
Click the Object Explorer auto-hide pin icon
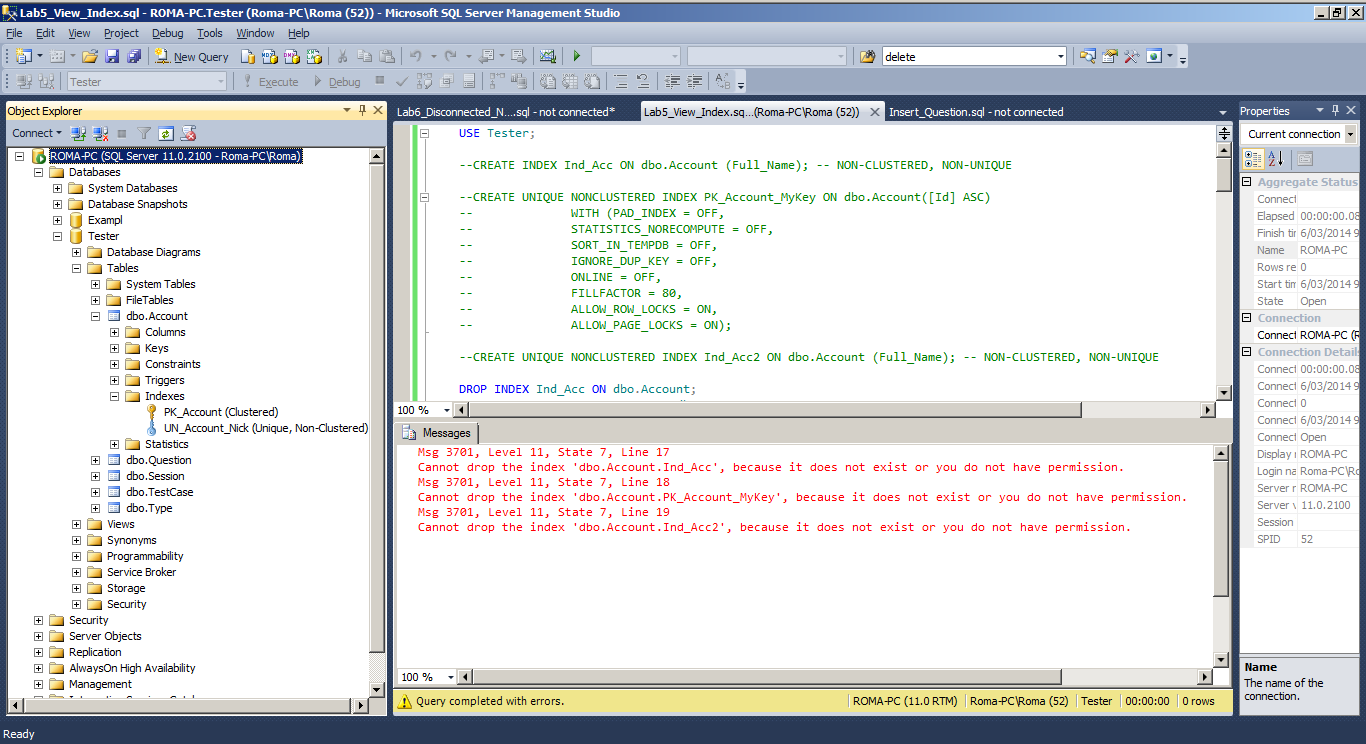pyautogui.click(x=363, y=110)
